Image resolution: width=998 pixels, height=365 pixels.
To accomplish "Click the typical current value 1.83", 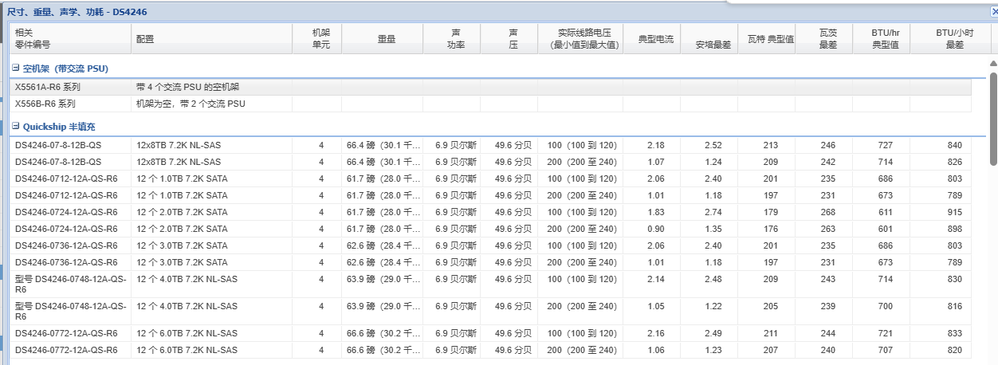I will (x=656, y=212).
